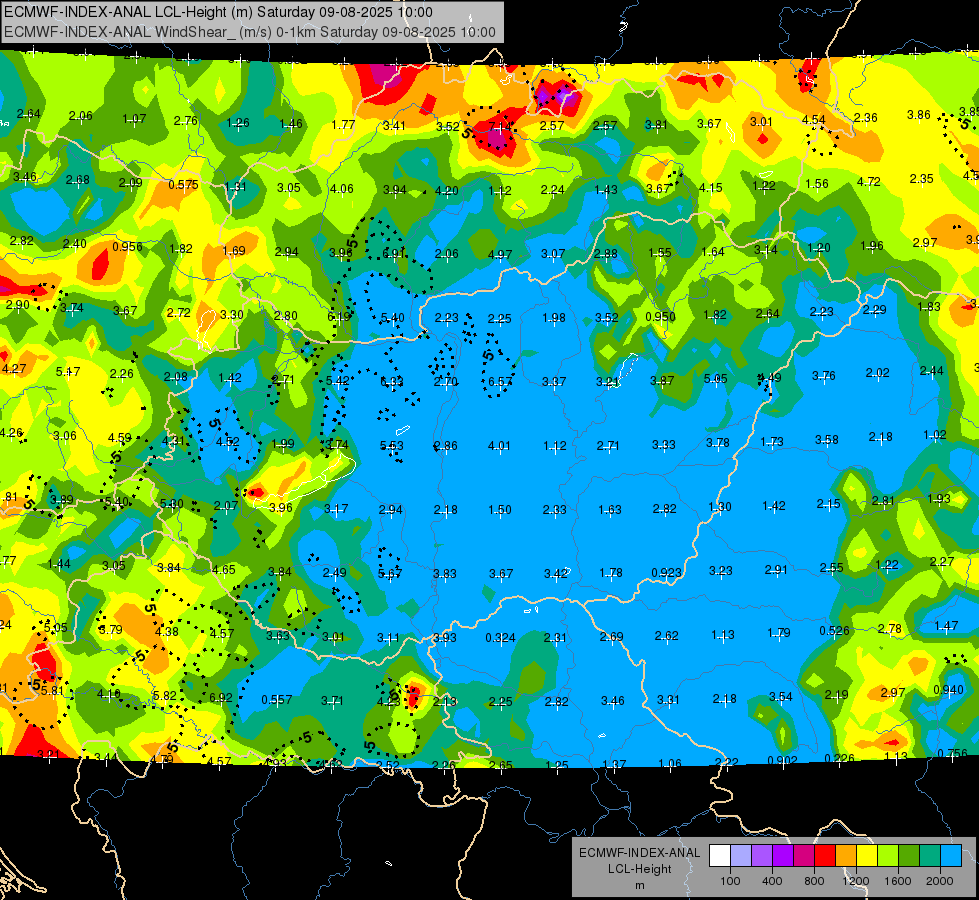Select the teal legend color swatch
The height and width of the screenshot is (900, 979).
coord(930,856)
